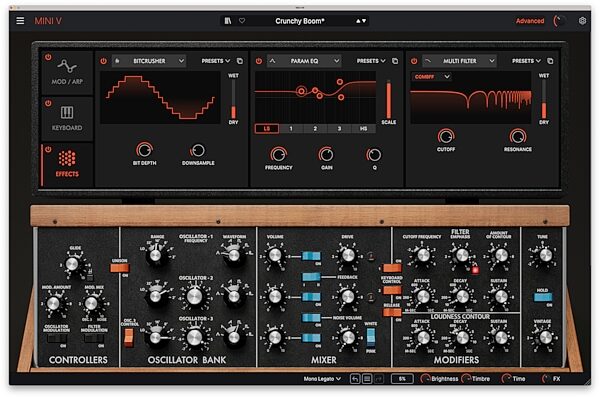Toggle the Keyboard panel power button
The image size is (600, 397).
tap(48, 103)
